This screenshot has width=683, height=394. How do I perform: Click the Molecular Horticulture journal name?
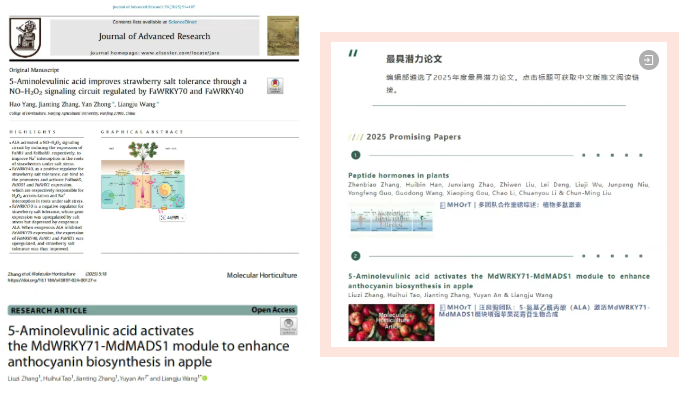[x=262, y=275]
